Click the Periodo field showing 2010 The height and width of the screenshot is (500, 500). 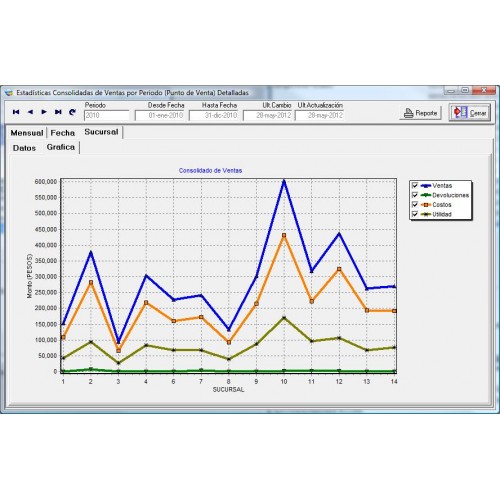(x=107, y=115)
